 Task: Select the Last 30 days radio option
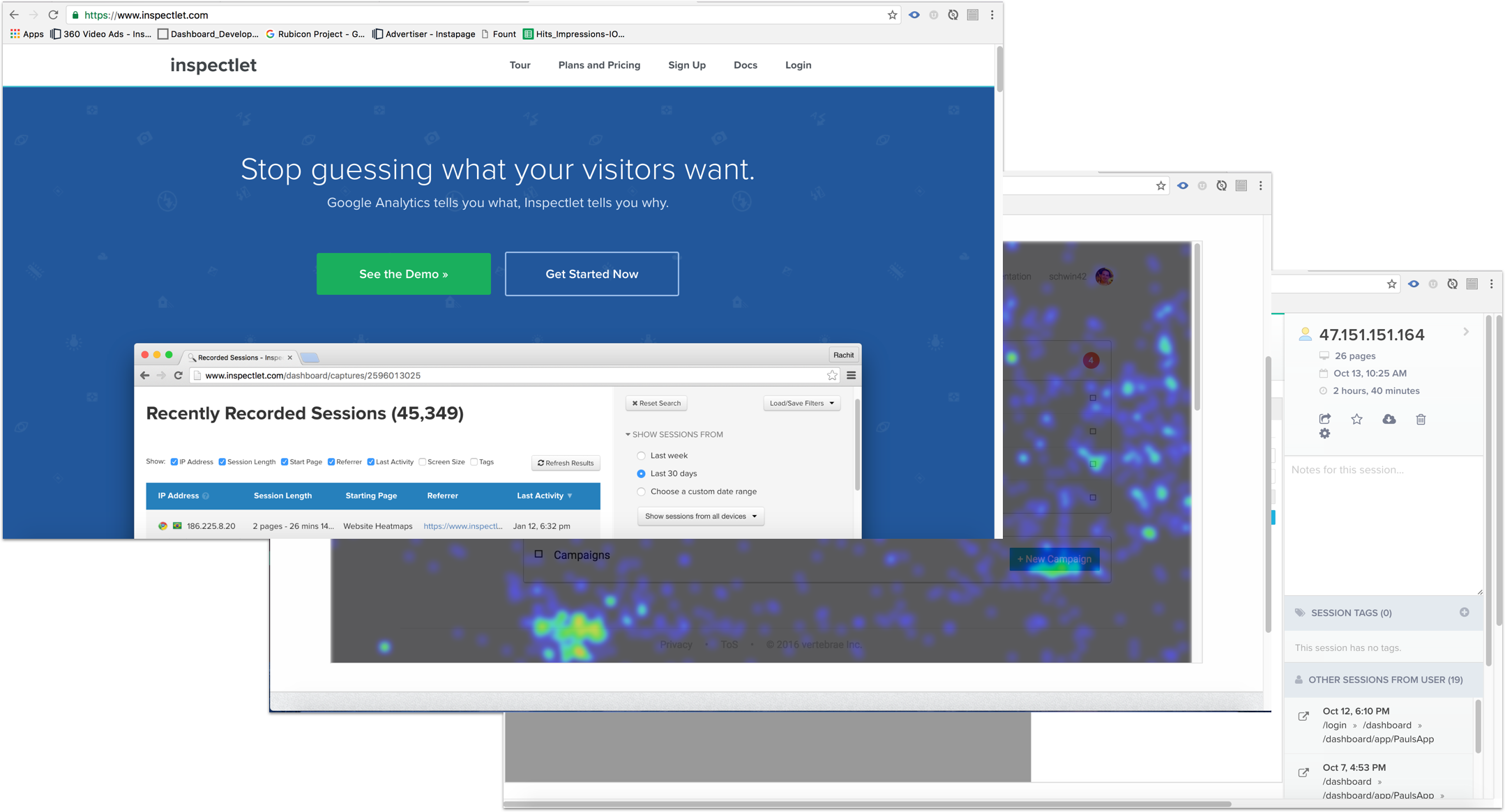point(641,474)
